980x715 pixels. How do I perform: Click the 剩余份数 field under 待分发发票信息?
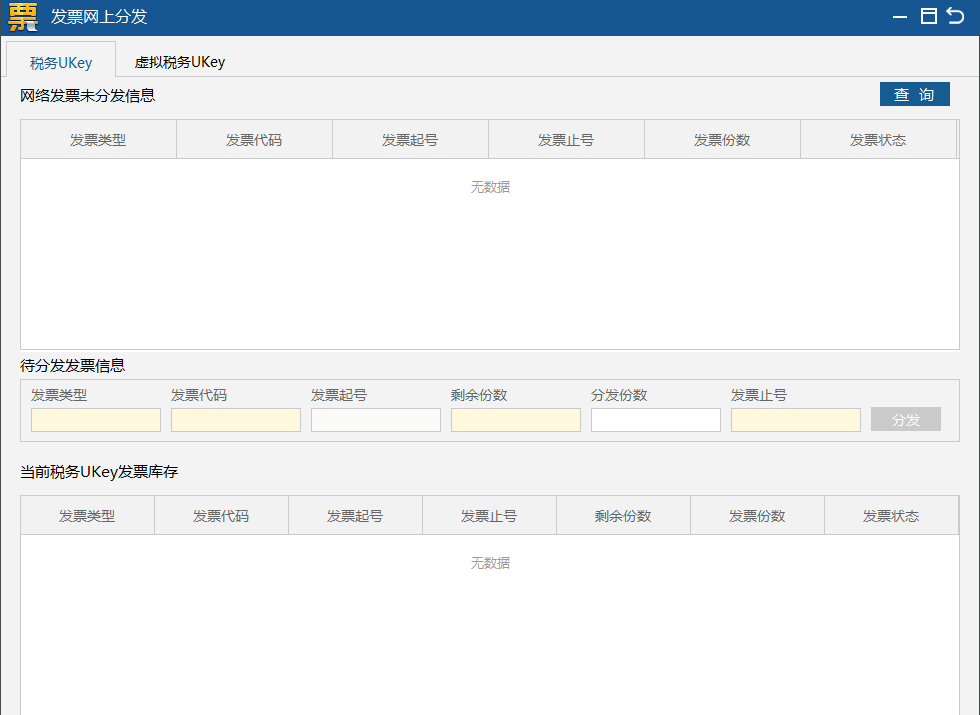coord(516,420)
